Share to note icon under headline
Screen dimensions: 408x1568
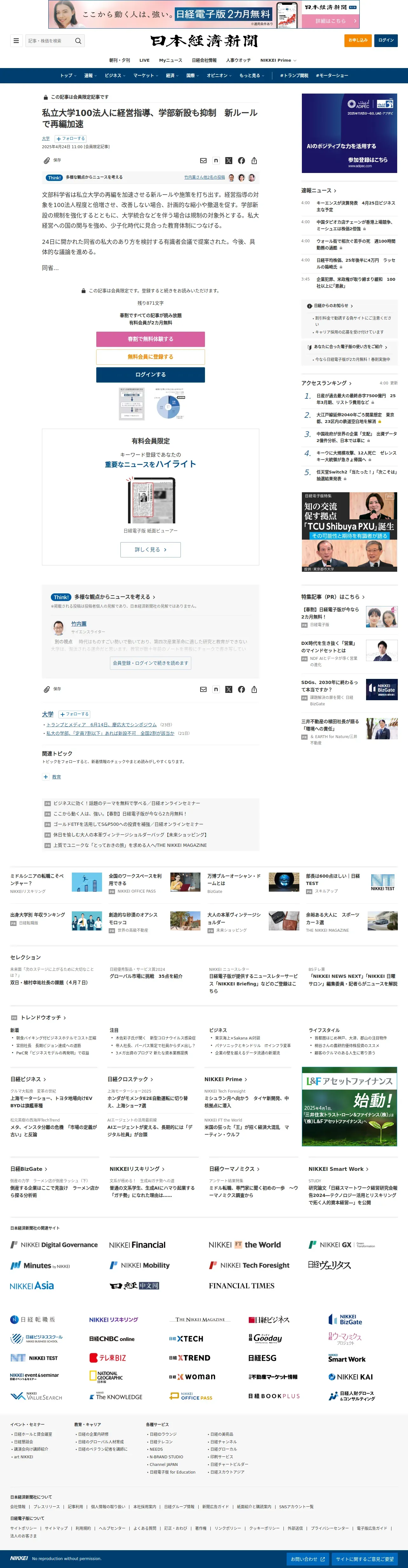216,161
